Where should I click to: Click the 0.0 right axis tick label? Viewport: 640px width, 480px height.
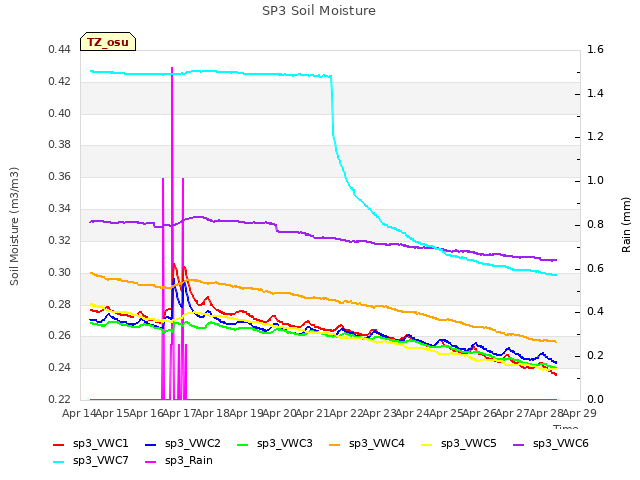595,399
